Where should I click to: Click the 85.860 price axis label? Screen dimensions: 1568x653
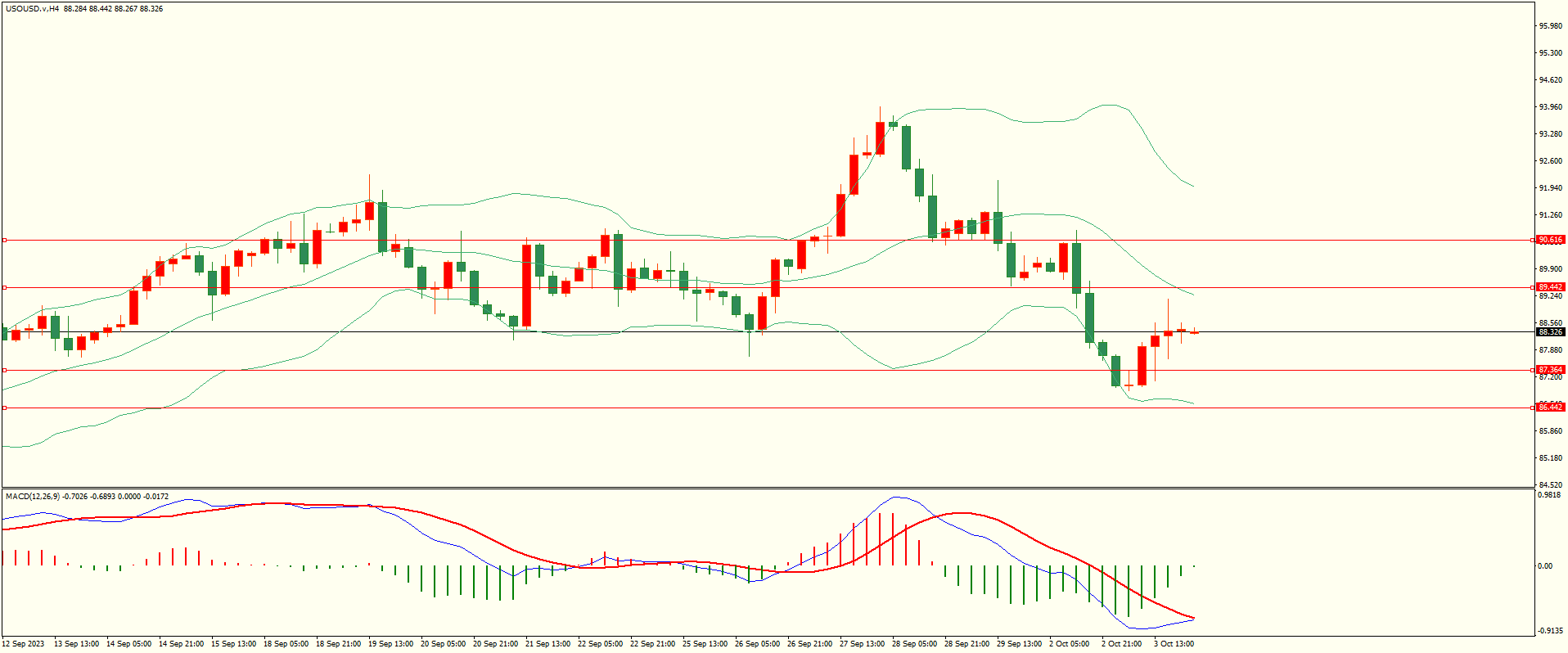pyautogui.click(x=1551, y=431)
